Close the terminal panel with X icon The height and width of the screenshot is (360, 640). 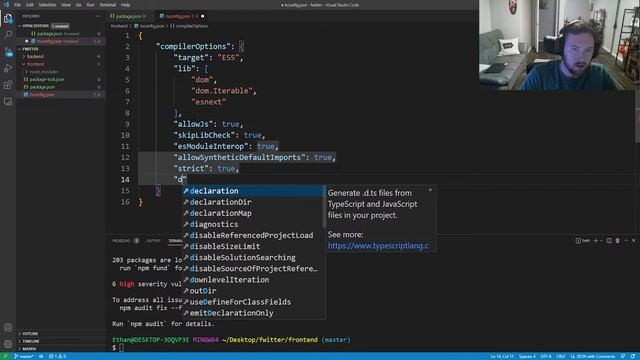point(634,241)
